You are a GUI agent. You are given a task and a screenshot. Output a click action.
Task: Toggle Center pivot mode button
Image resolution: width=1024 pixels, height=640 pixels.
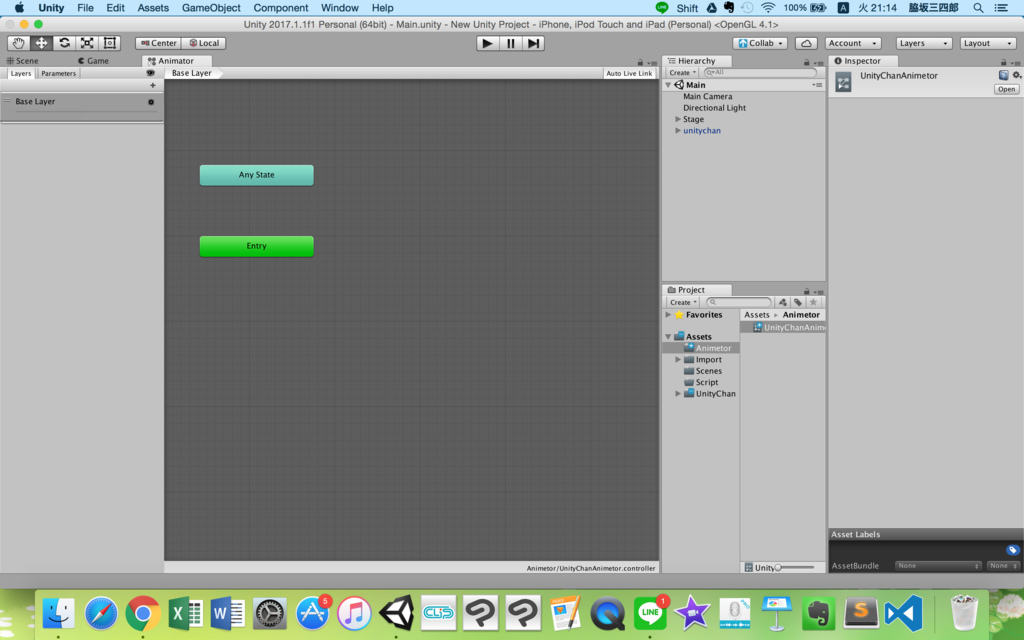[x=159, y=43]
